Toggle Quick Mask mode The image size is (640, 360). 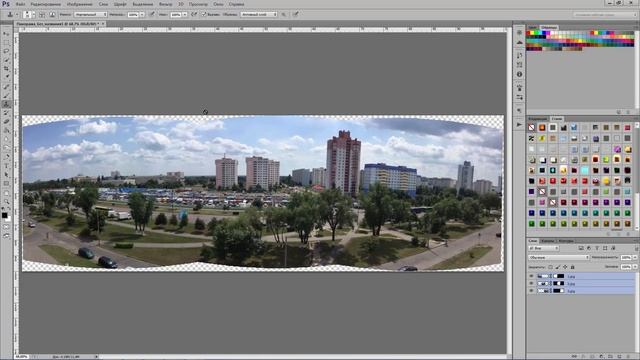pyautogui.click(x=6, y=227)
